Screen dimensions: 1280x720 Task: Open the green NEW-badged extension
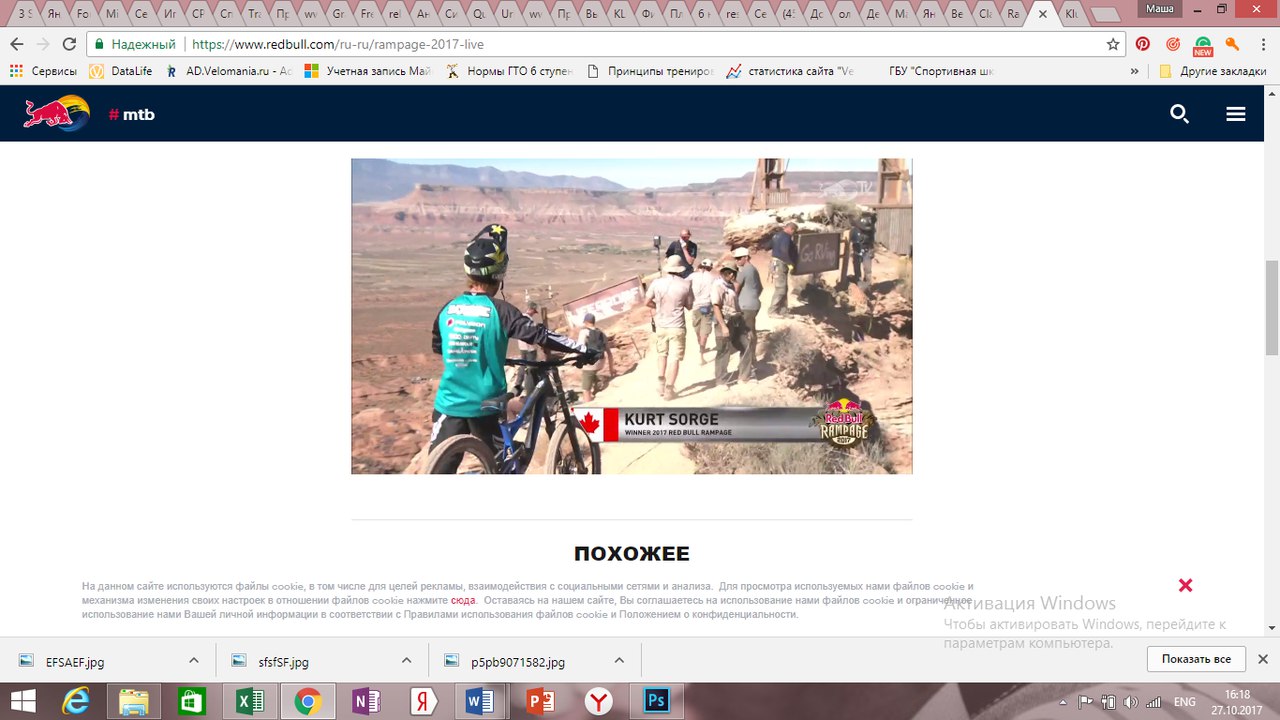(1203, 45)
